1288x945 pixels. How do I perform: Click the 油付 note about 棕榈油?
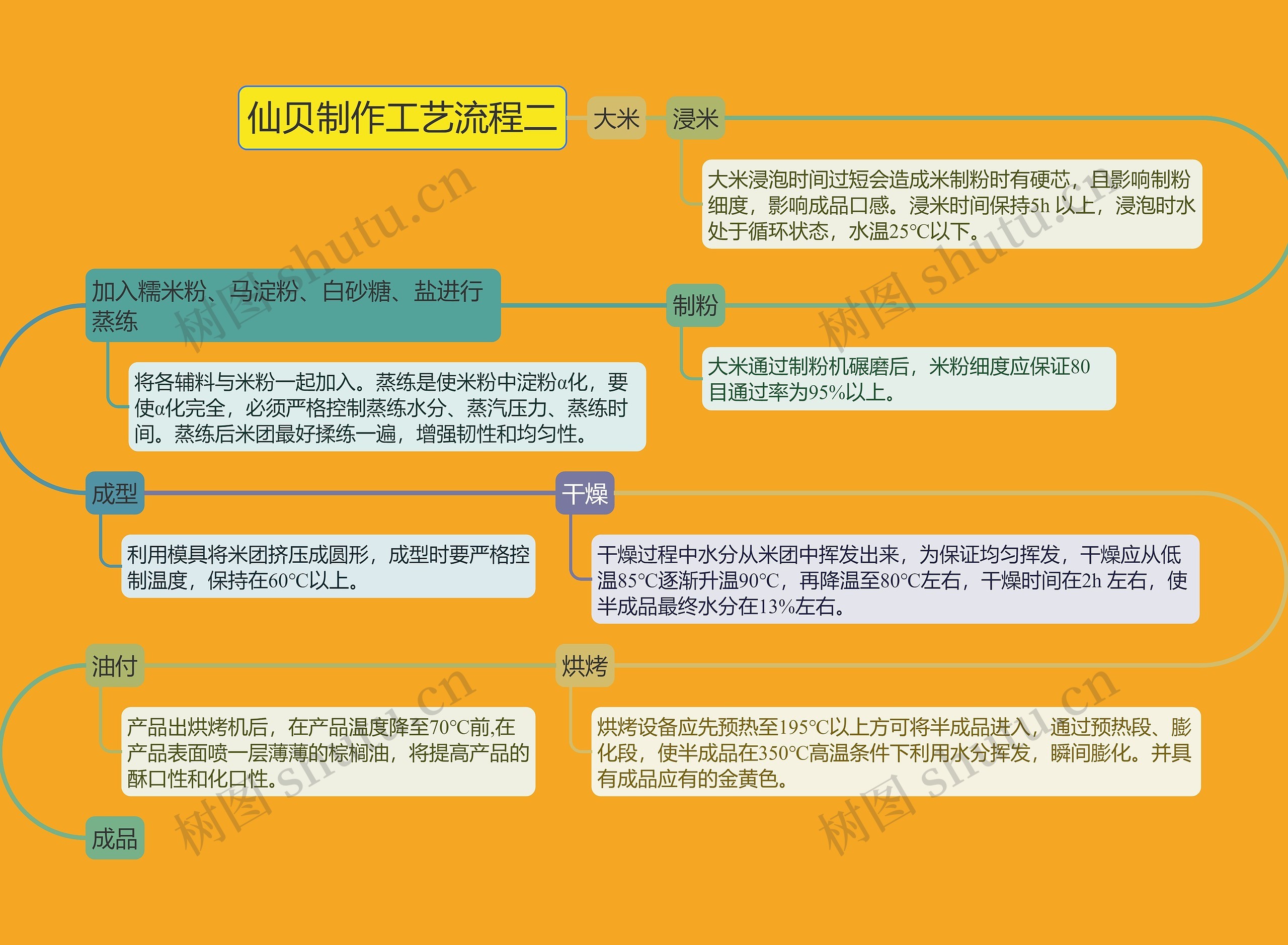point(328,752)
